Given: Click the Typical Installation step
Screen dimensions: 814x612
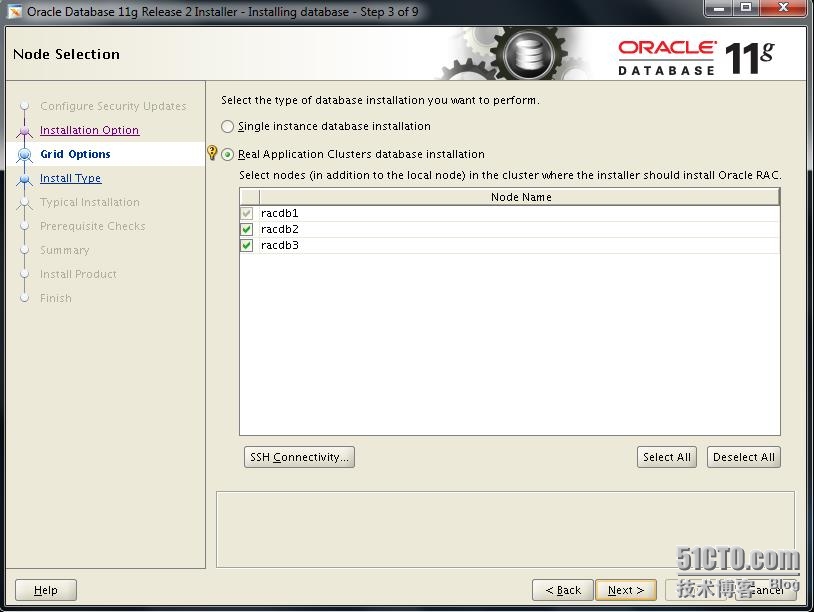Looking at the screenshot, I should point(90,202).
